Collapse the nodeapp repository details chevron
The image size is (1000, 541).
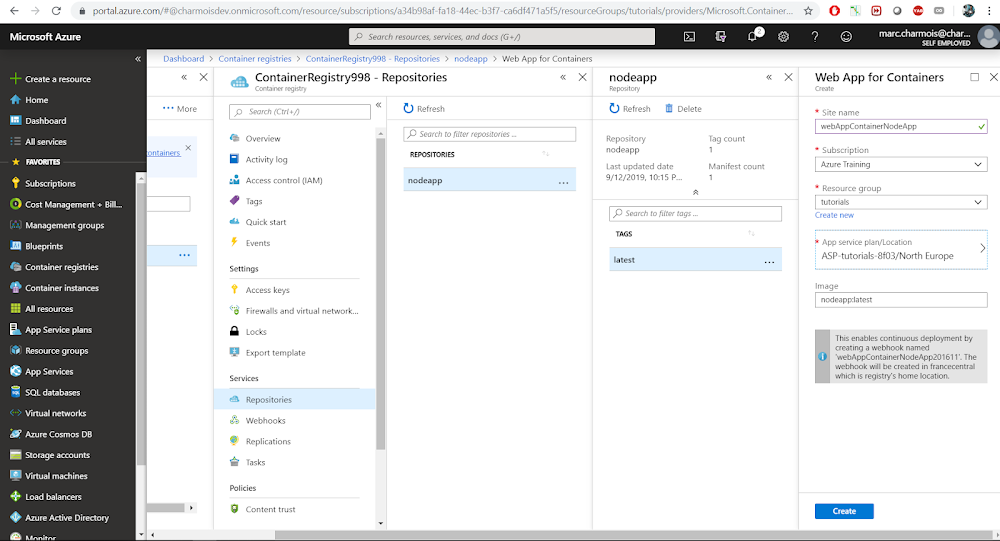(x=695, y=192)
